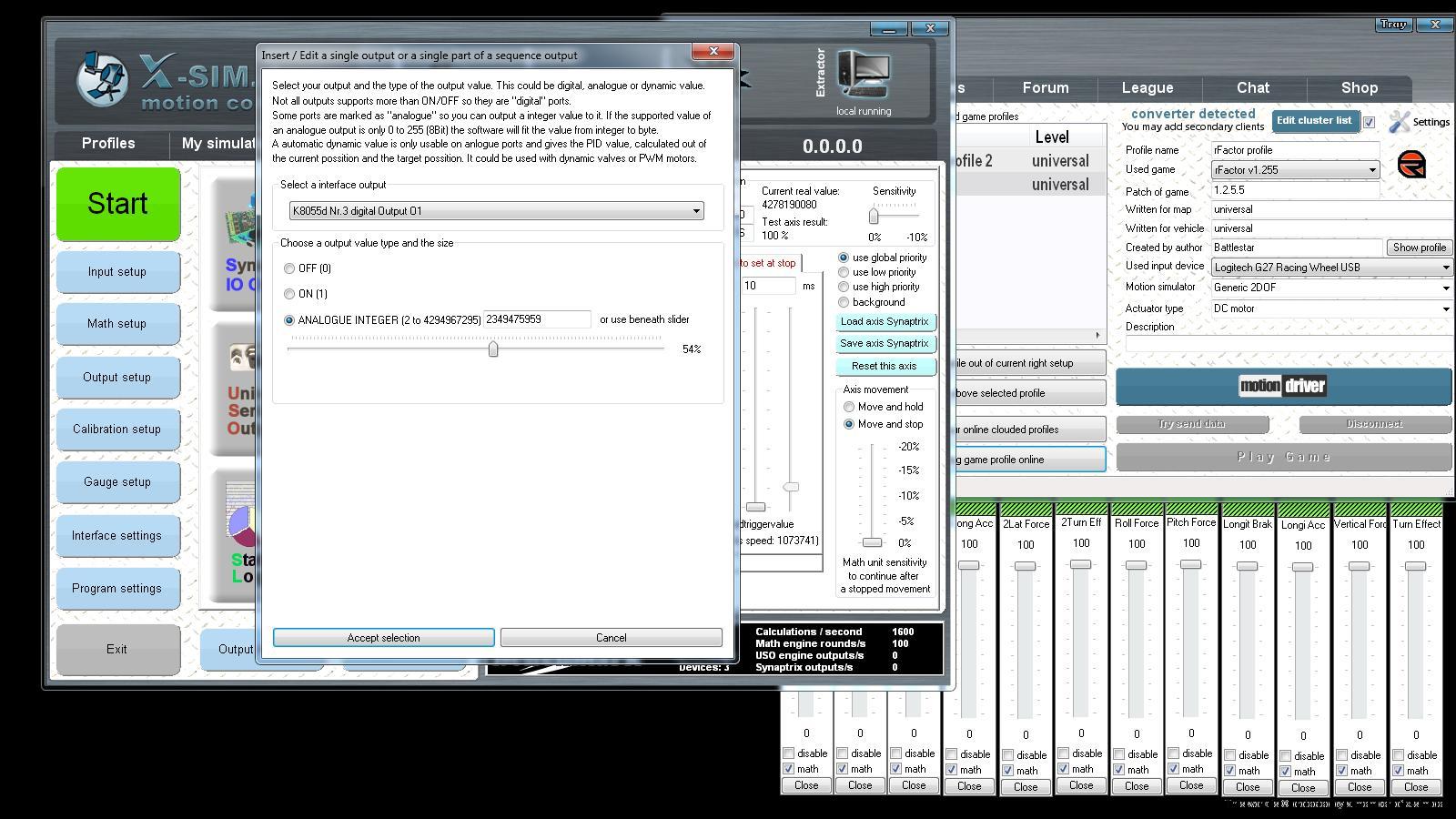The width and height of the screenshot is (1456, 819).
Task: Expand the Used game dropdown
Action: [1372, 170]
